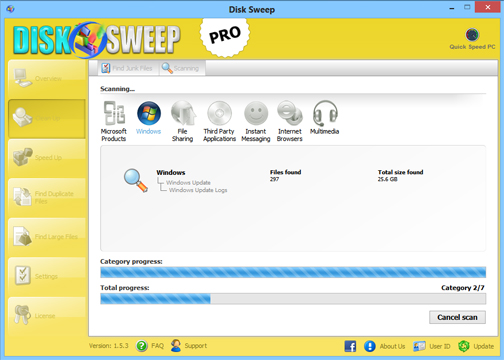Click the Category progress bar
Viewport: 504px width, 360px height.
pos(293,272)
